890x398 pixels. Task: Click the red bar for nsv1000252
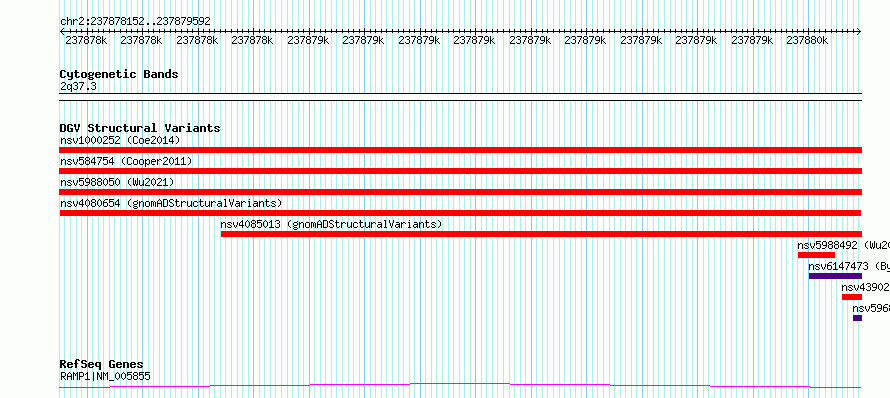coord(460,150)
